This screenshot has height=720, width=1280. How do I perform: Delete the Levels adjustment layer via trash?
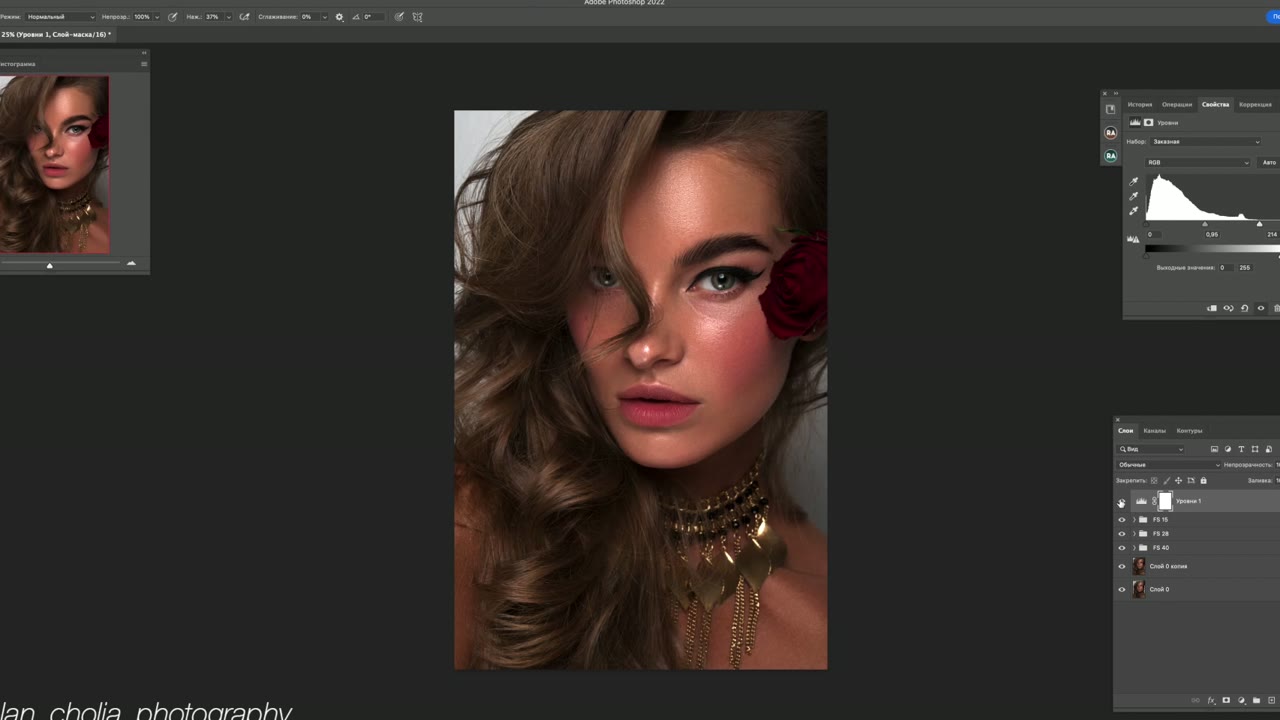1276,308
